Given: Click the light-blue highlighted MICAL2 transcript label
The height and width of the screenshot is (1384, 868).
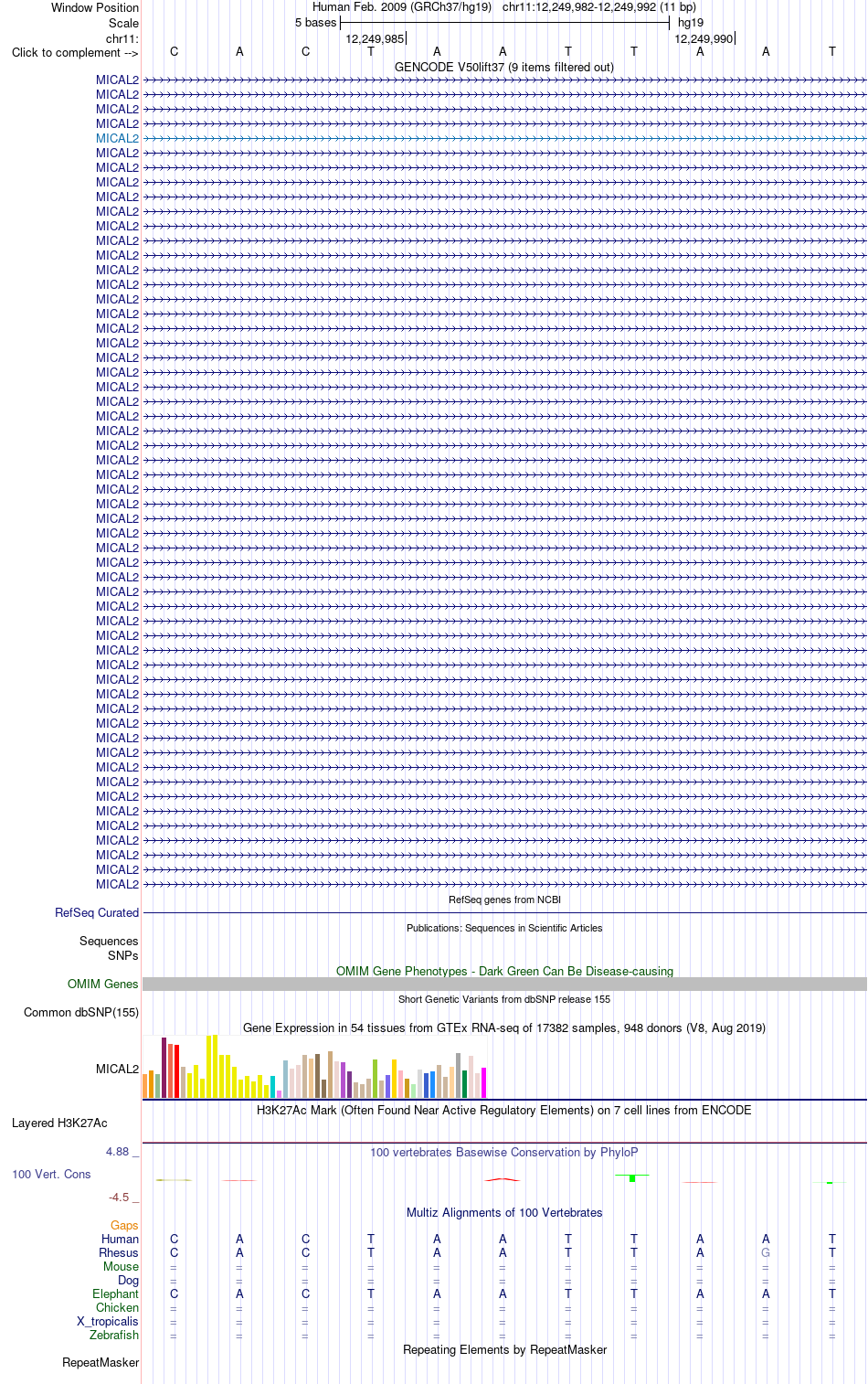Looking at the screenshot, I should [117, 138].
